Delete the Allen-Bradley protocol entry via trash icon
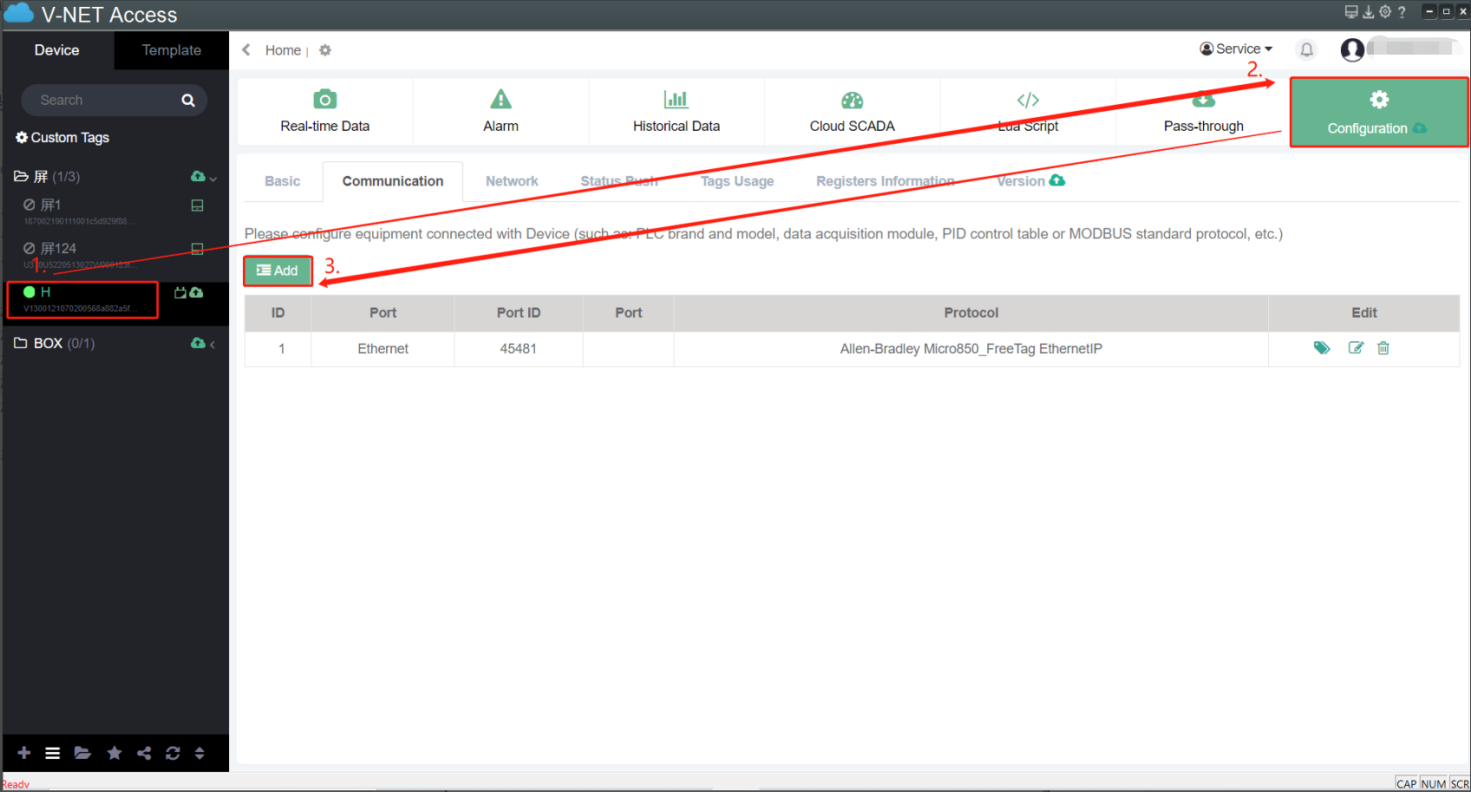This screenshot has width=1471, height=792. [x=1383, y=348]
